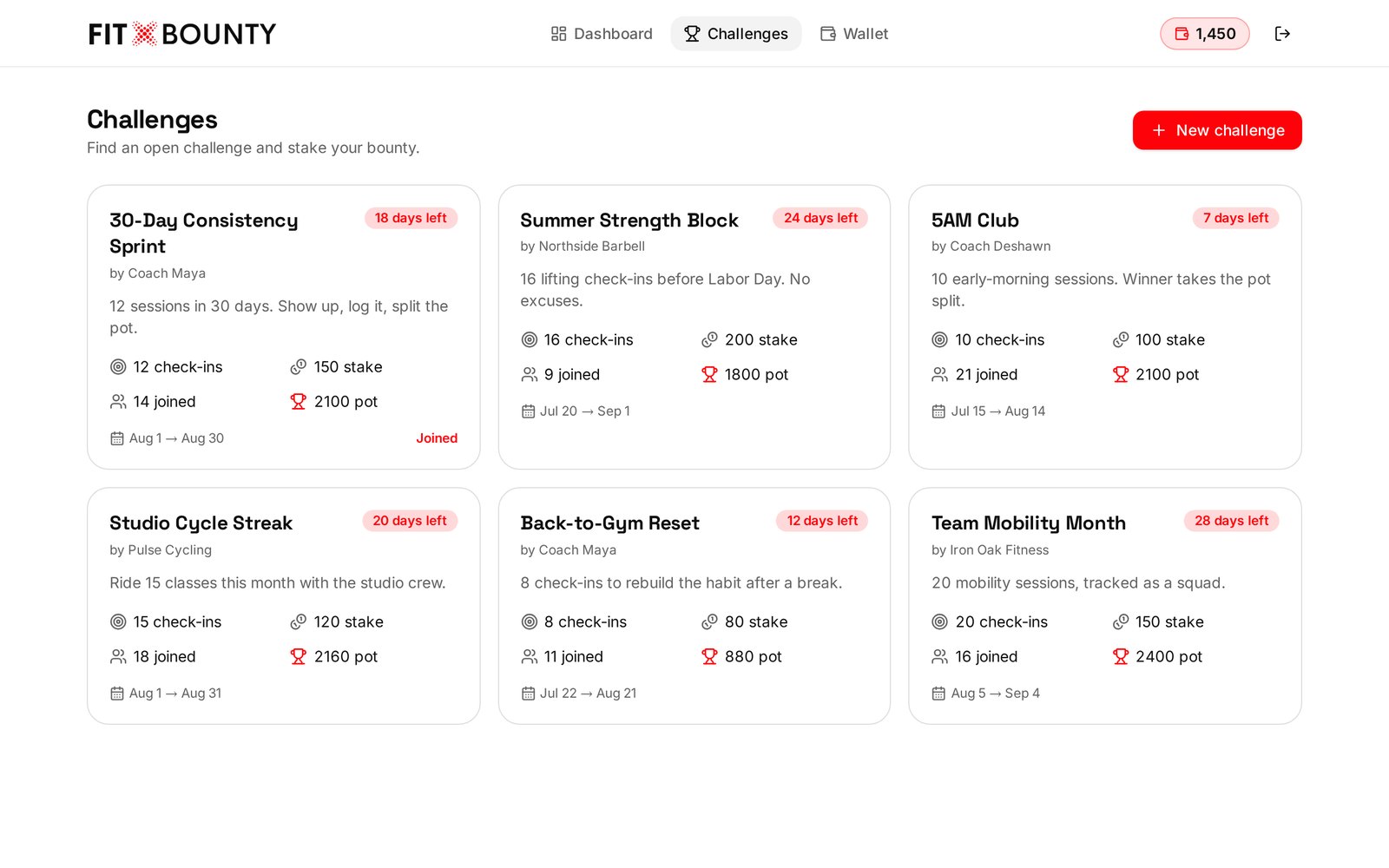The image size is (1389, 868).
Task: Click the trophy icon beside 880 pot
Action: pyautogui.click(x=709, y=657)
